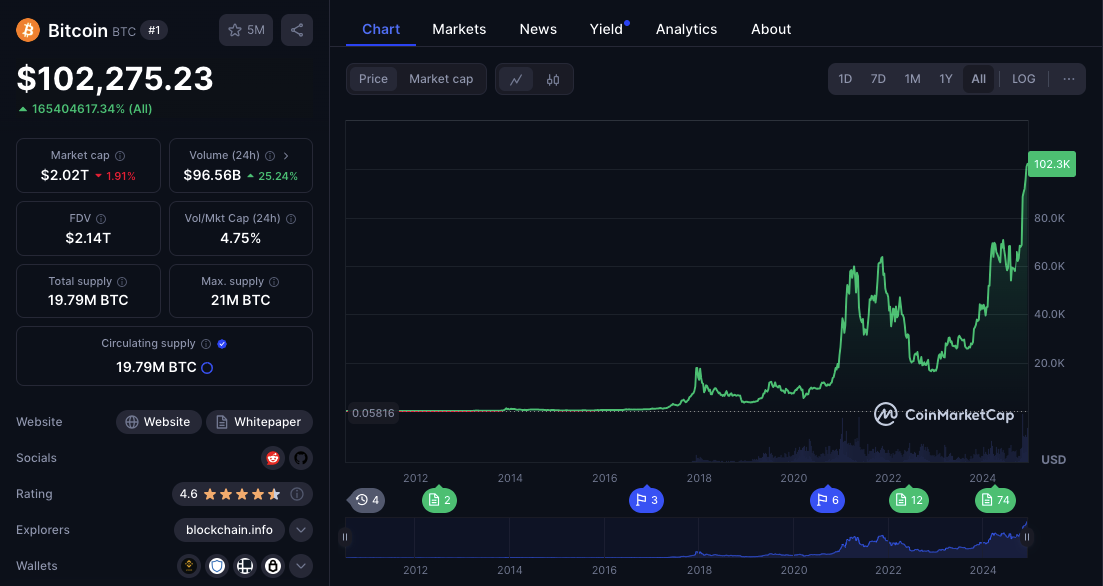Click the rating info icon
This screenshot has width=1103, height=586.
(297, 494)
